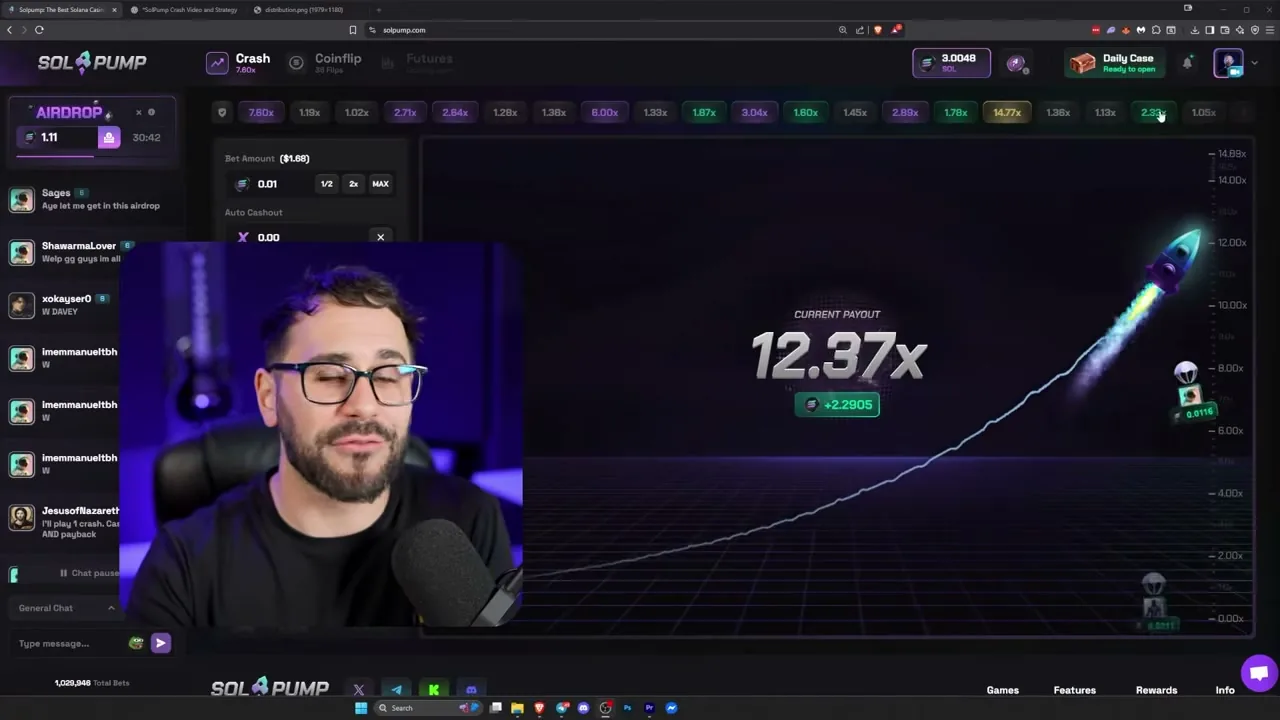Click the ShawarmaLover username in chat

pos(79,245)
